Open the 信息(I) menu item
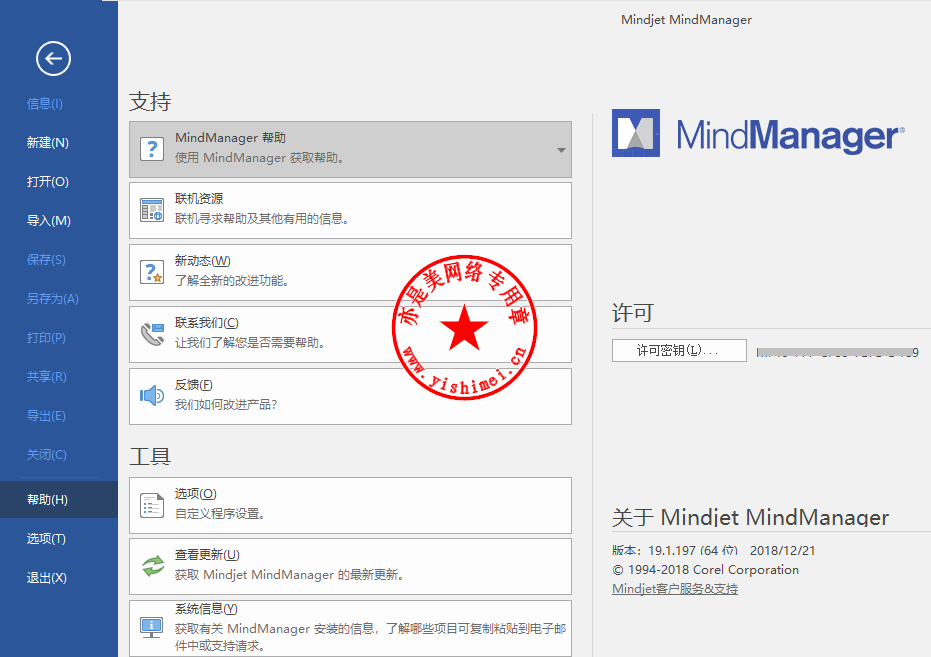 45,104
